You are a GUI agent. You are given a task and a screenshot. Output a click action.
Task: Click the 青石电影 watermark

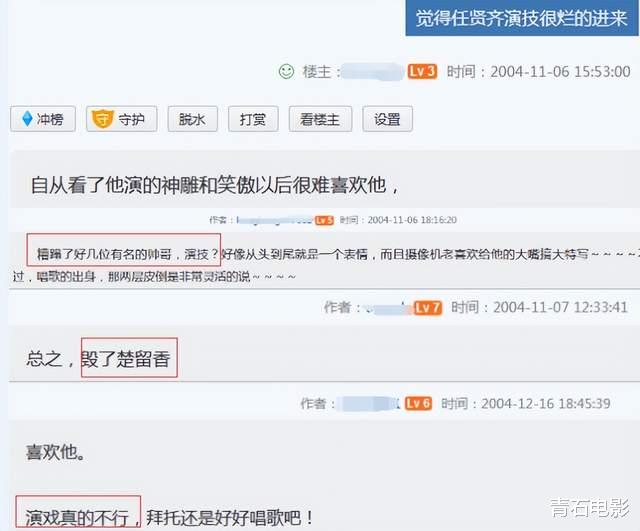[x=589, y=508]
